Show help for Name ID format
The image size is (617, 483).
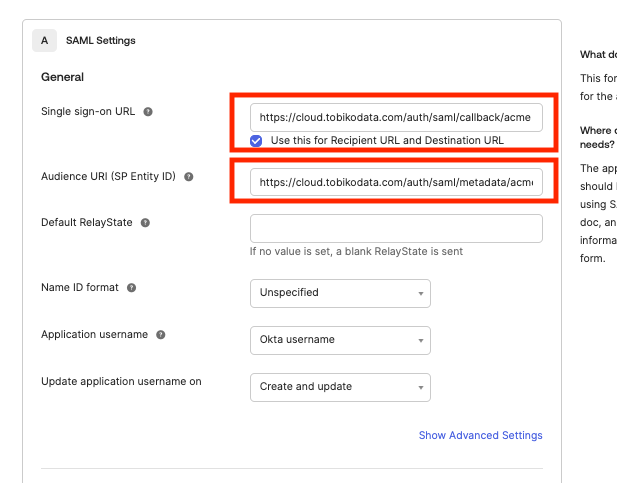pos(131,288)
